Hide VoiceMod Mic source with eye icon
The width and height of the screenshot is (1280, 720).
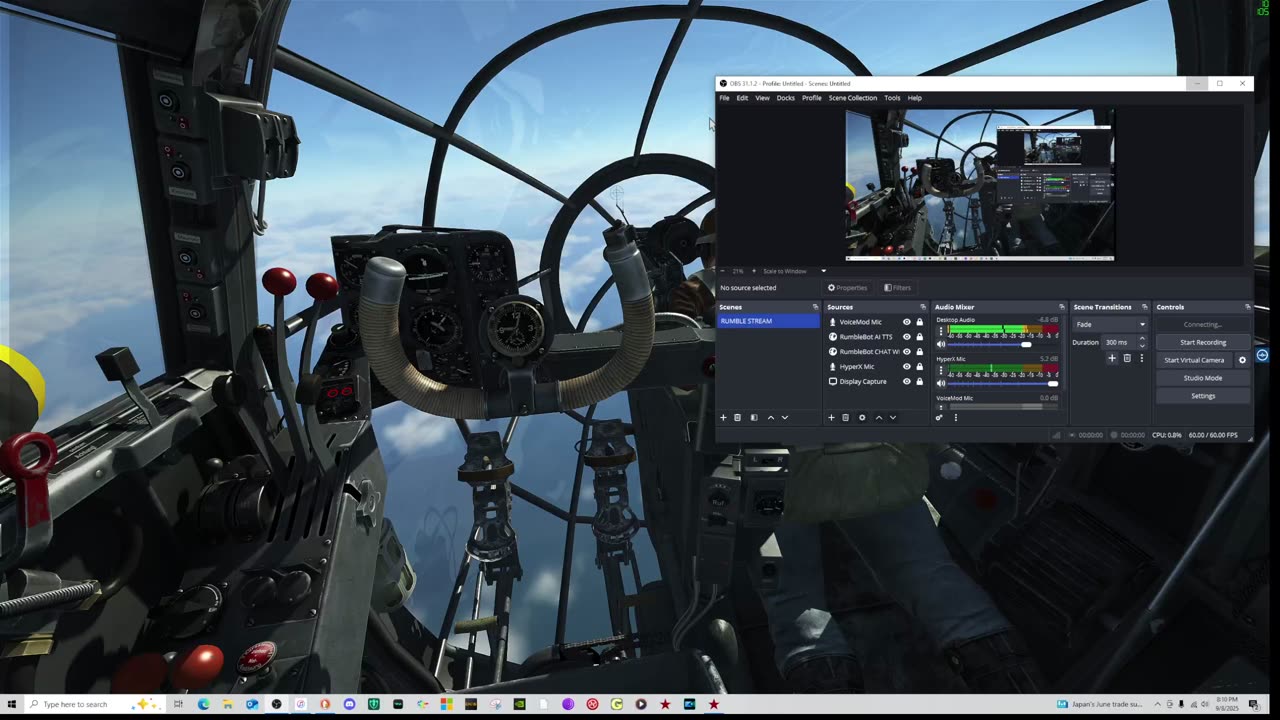coord(907,322)
